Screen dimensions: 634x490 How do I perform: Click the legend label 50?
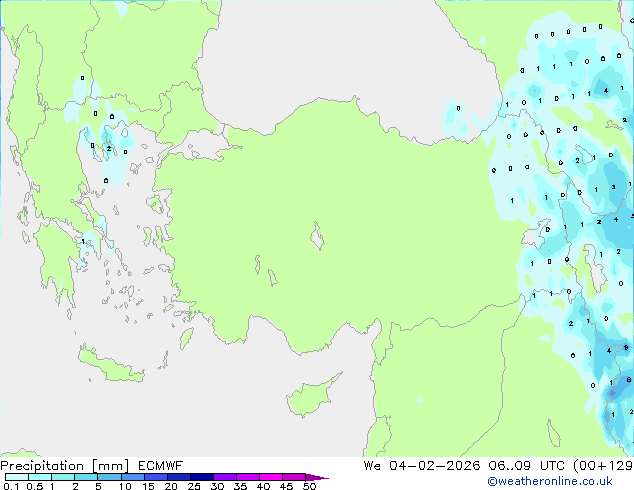pyautogui.click(x=309, y=486)
